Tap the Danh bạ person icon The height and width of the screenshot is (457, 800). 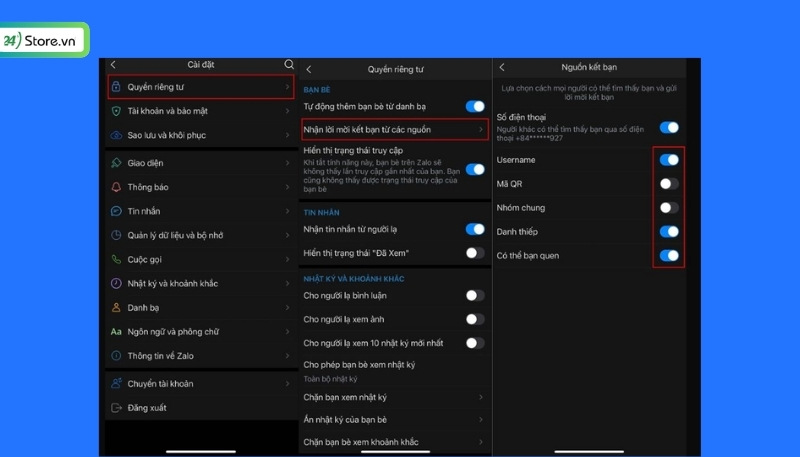(116, 308)
